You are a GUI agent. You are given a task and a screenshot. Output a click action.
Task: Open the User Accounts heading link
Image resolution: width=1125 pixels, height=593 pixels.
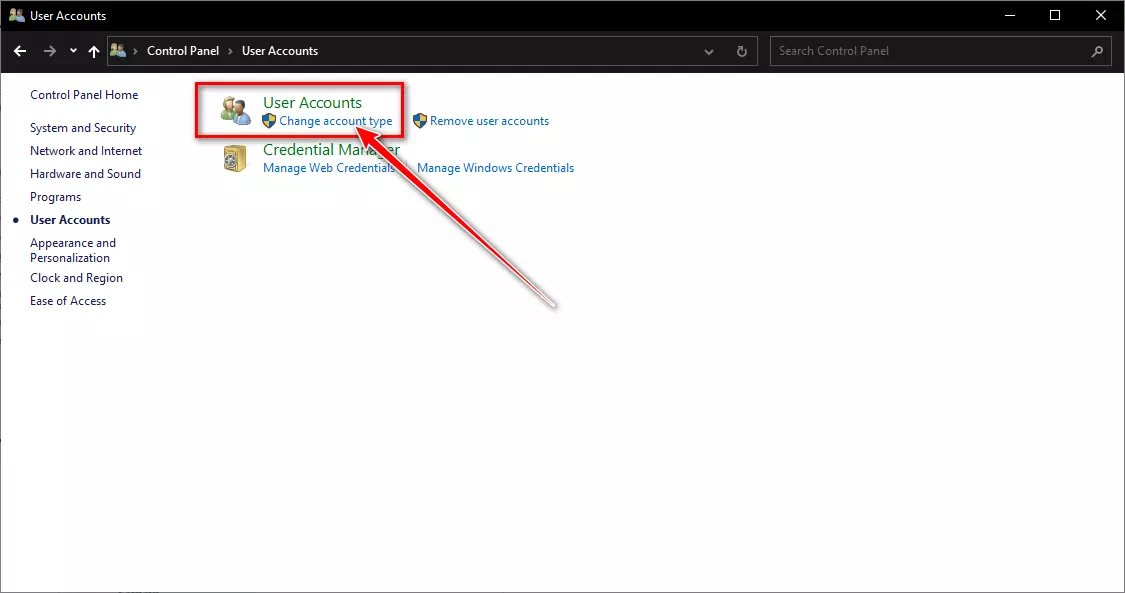tap(312, 103)
